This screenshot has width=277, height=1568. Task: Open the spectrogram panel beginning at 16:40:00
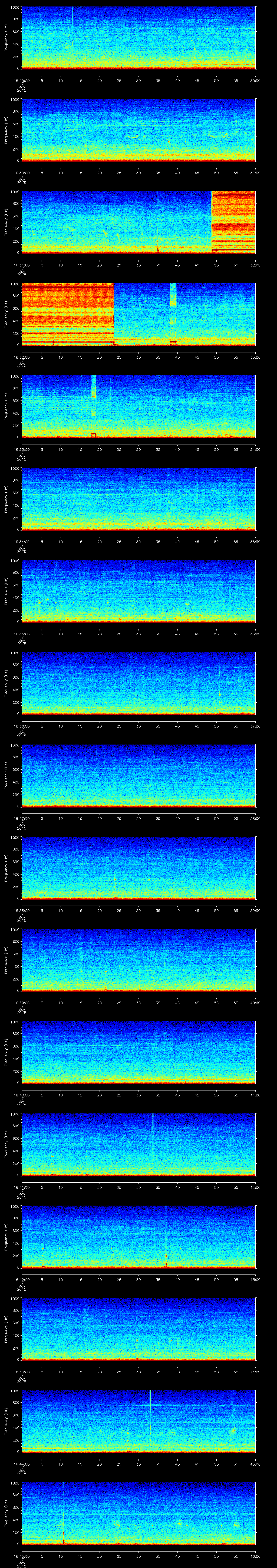[138, 1052]
